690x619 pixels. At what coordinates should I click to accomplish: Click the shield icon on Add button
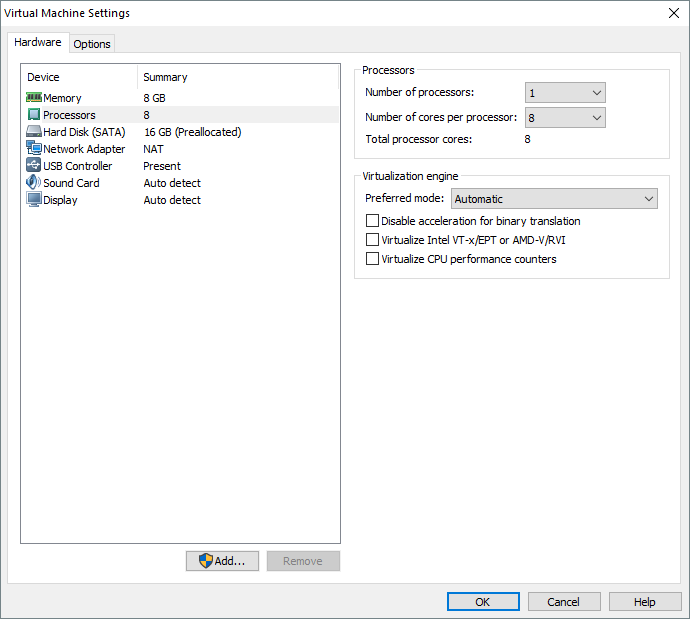click(205, 561)
